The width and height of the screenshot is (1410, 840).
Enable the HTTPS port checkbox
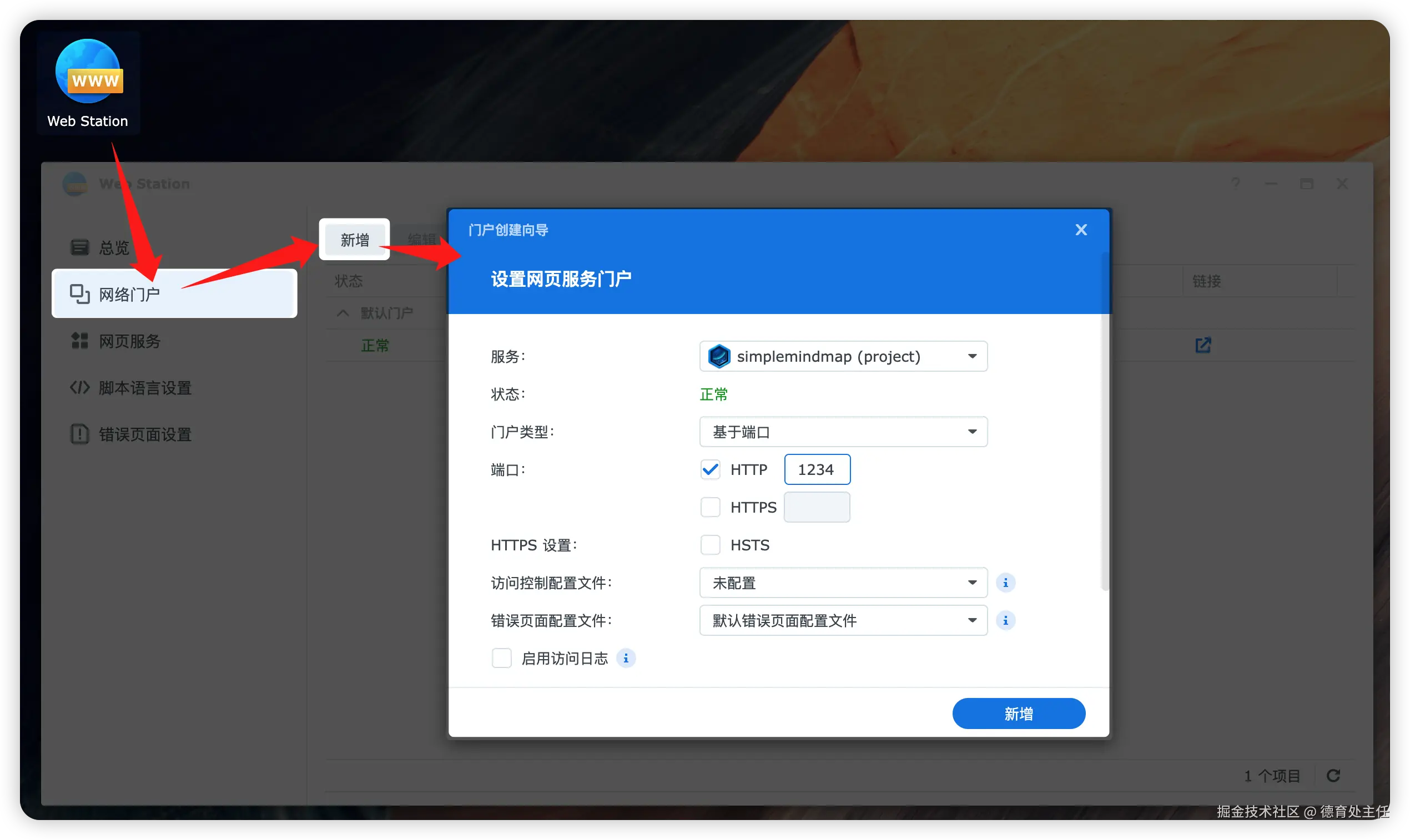710,507
